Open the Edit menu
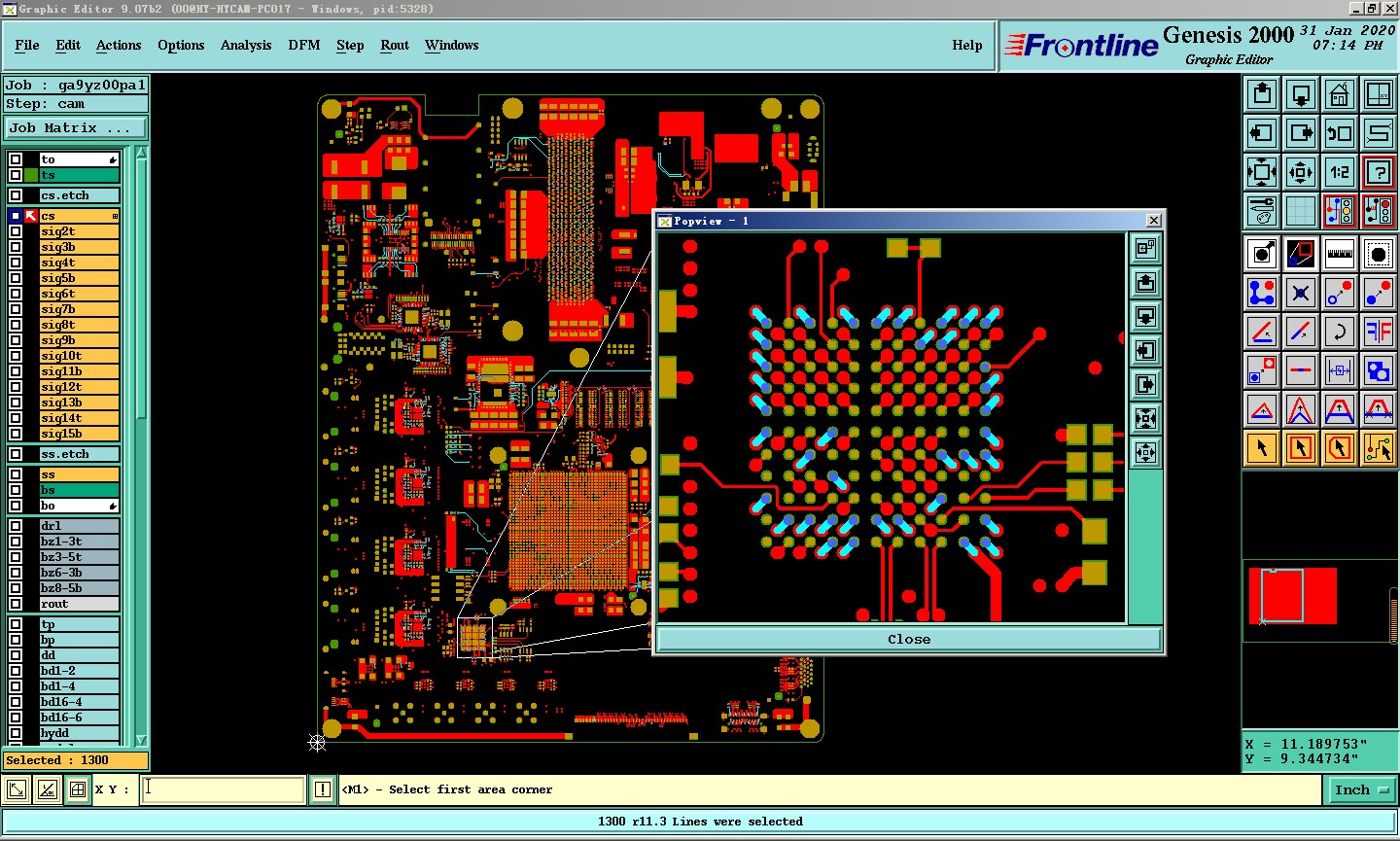 coord(68,45)
